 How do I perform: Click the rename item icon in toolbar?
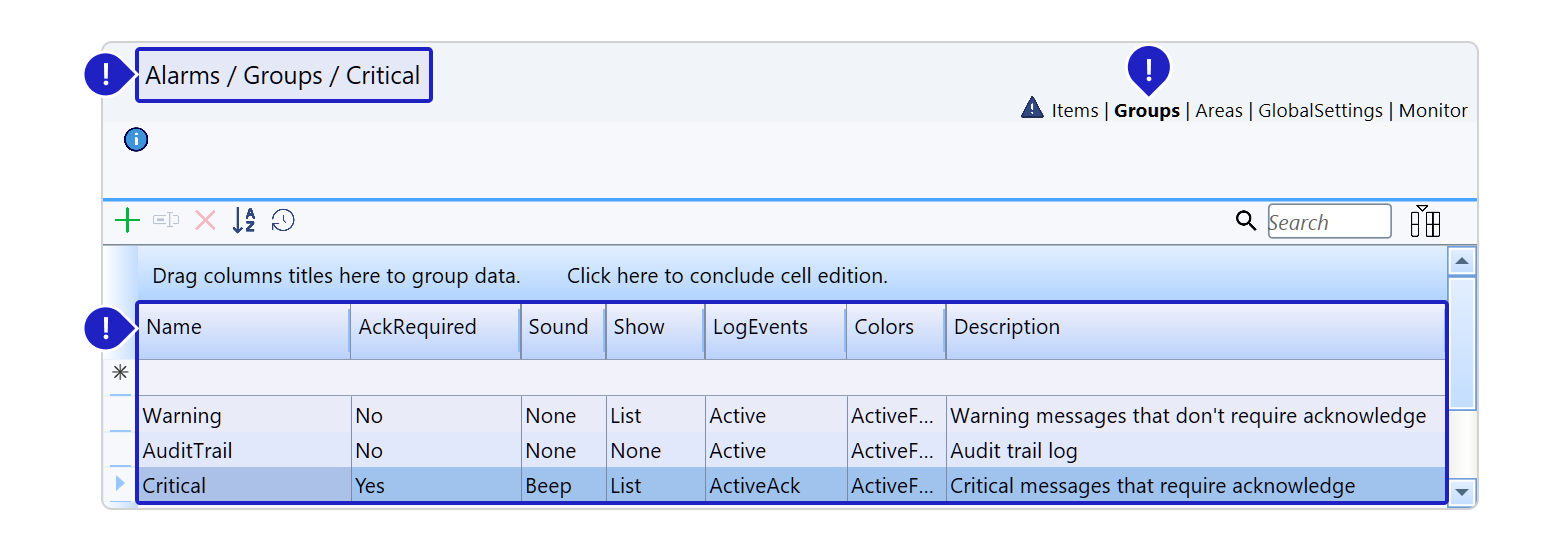tap(166, 220)
